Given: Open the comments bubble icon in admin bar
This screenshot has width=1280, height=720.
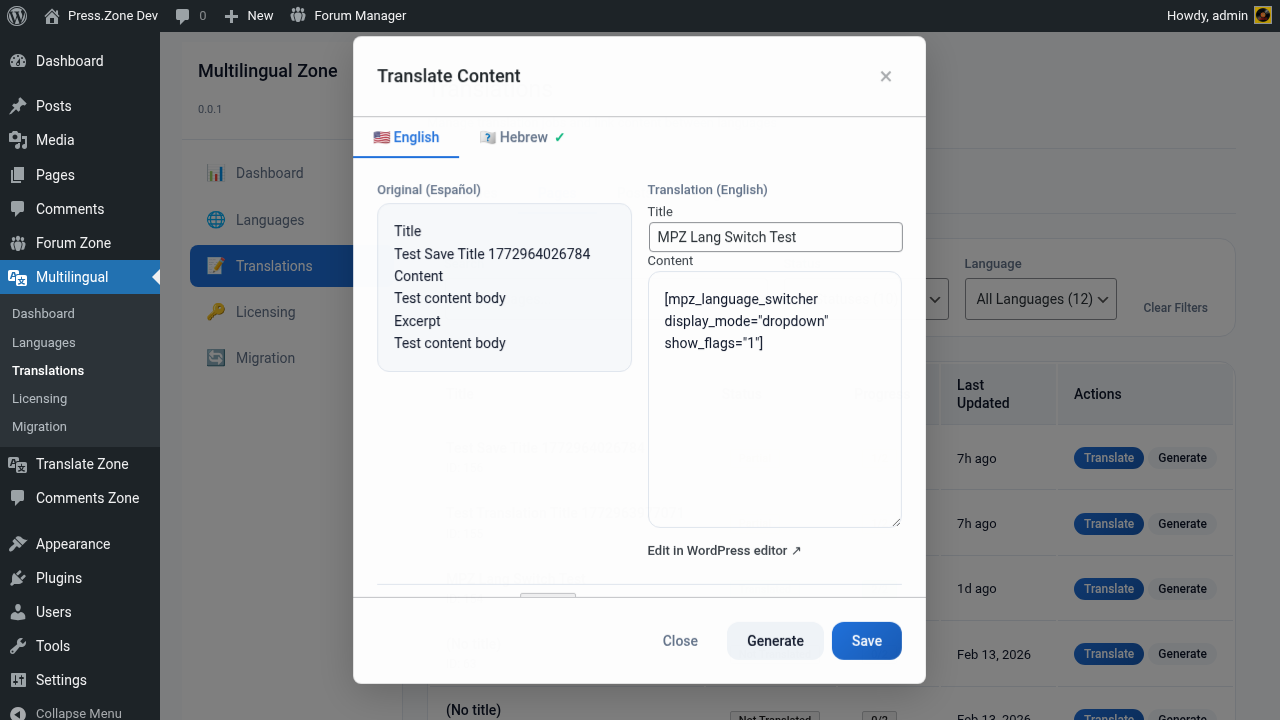Looking at the screenshot, I should click(x=182, y=16).
